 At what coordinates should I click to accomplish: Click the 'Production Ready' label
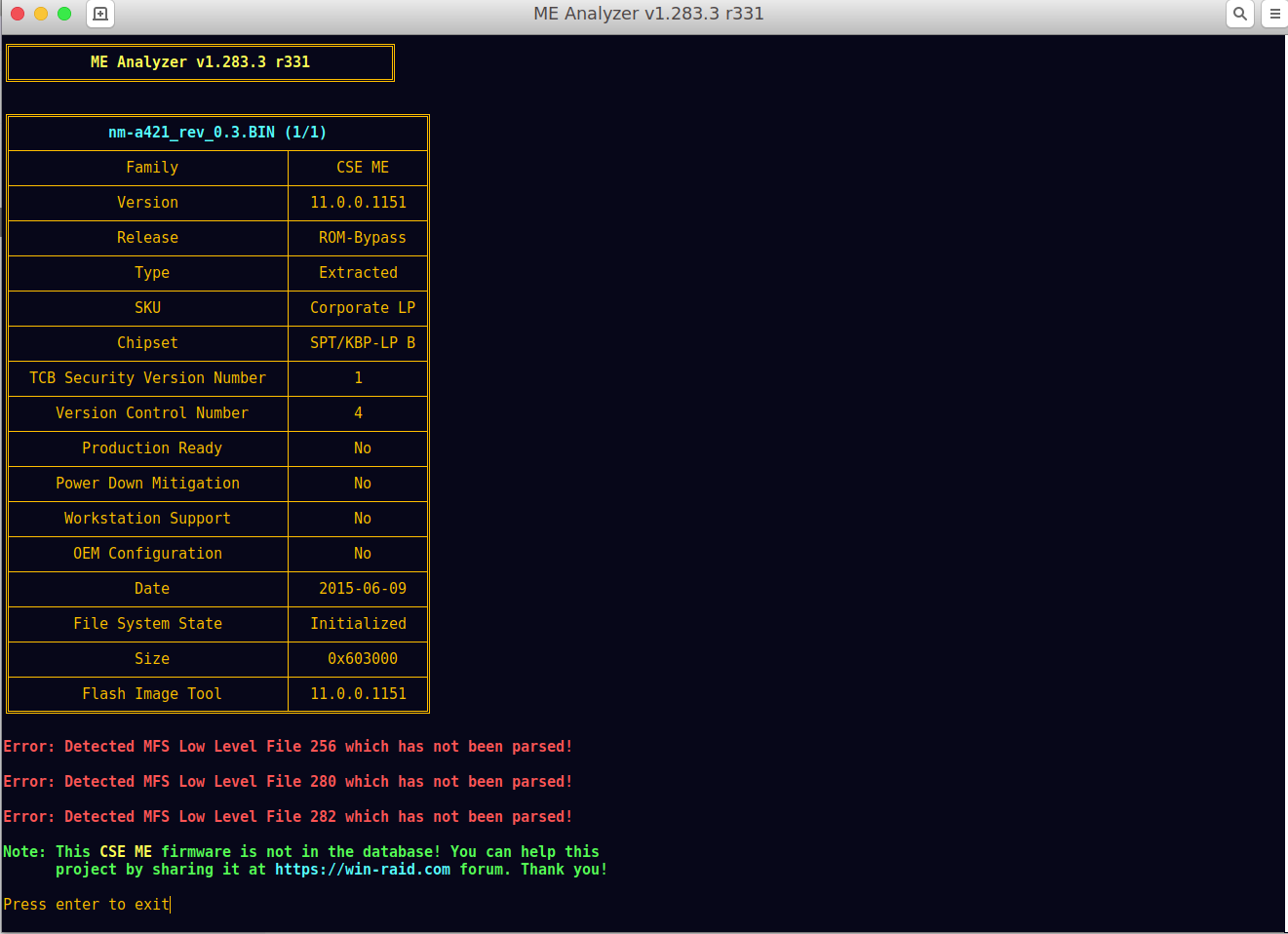click(152, 448)
